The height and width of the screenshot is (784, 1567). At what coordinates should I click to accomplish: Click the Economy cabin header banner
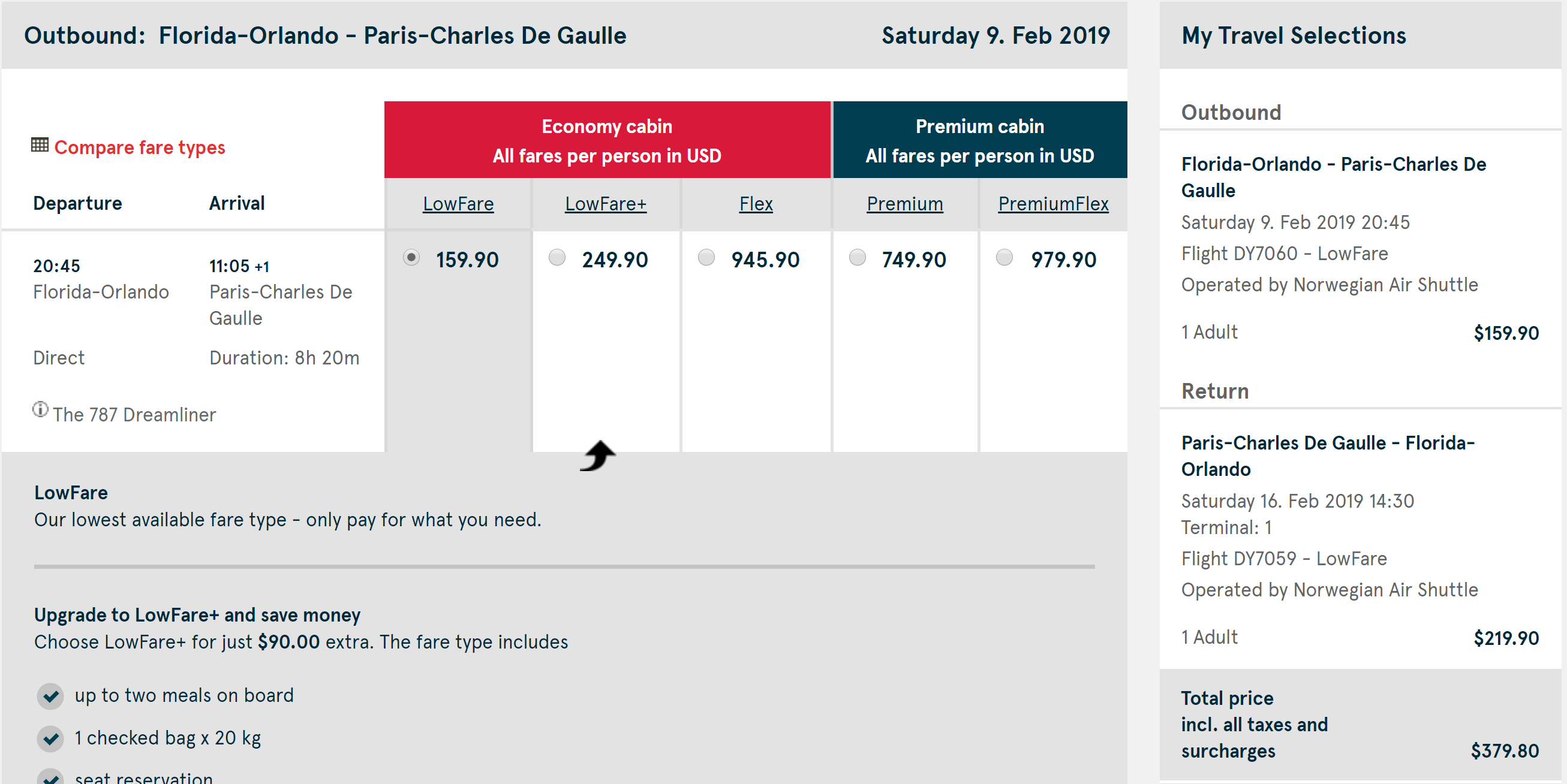click(606, 140)
